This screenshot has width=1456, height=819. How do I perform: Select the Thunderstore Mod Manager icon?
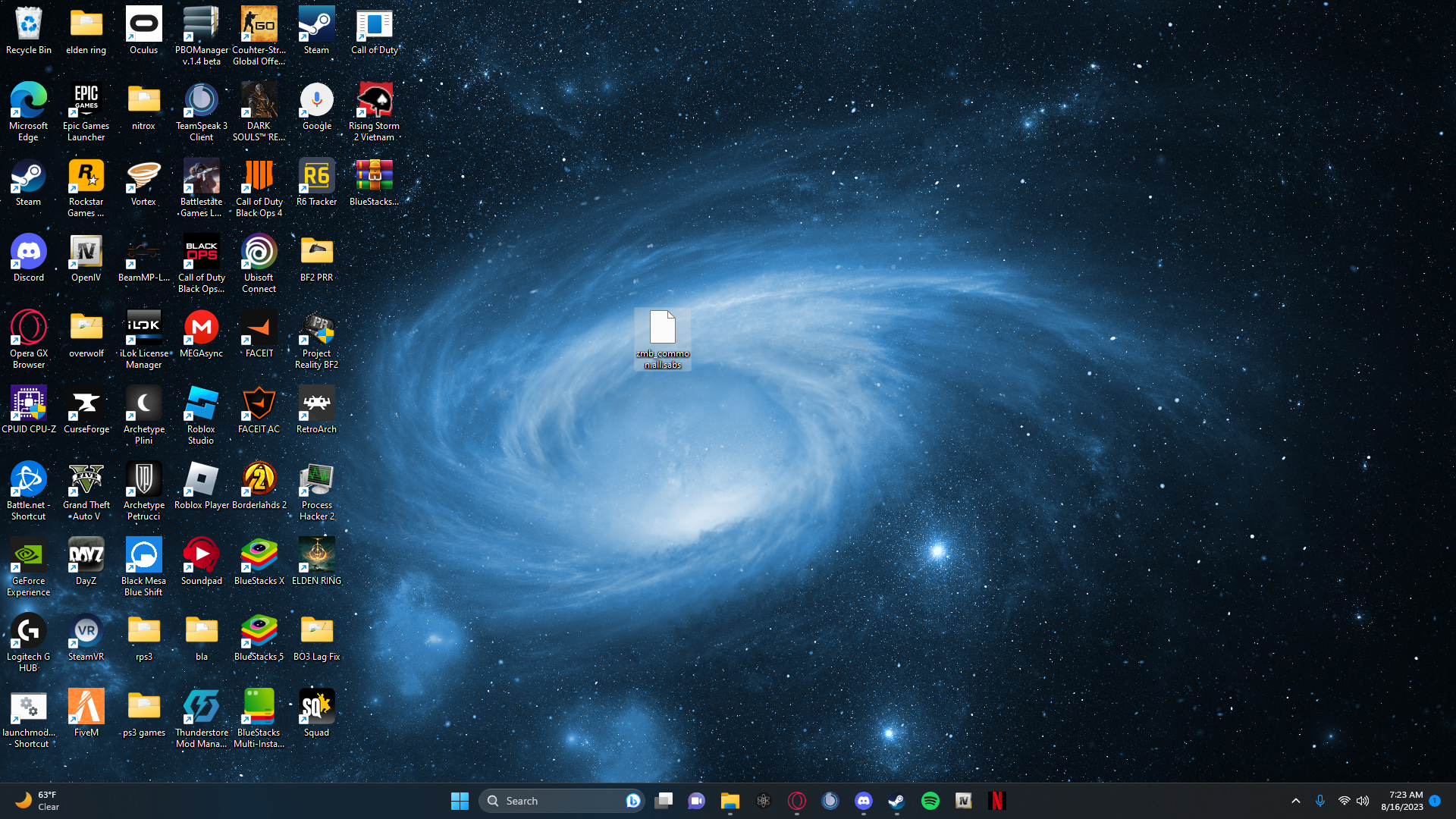click(x=201, y=718)
